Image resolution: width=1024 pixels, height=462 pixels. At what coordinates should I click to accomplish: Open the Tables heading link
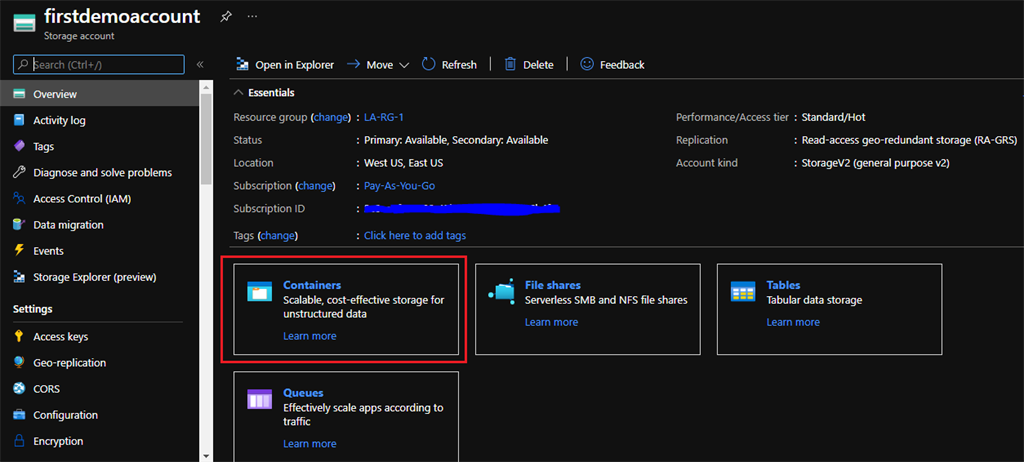783,285
